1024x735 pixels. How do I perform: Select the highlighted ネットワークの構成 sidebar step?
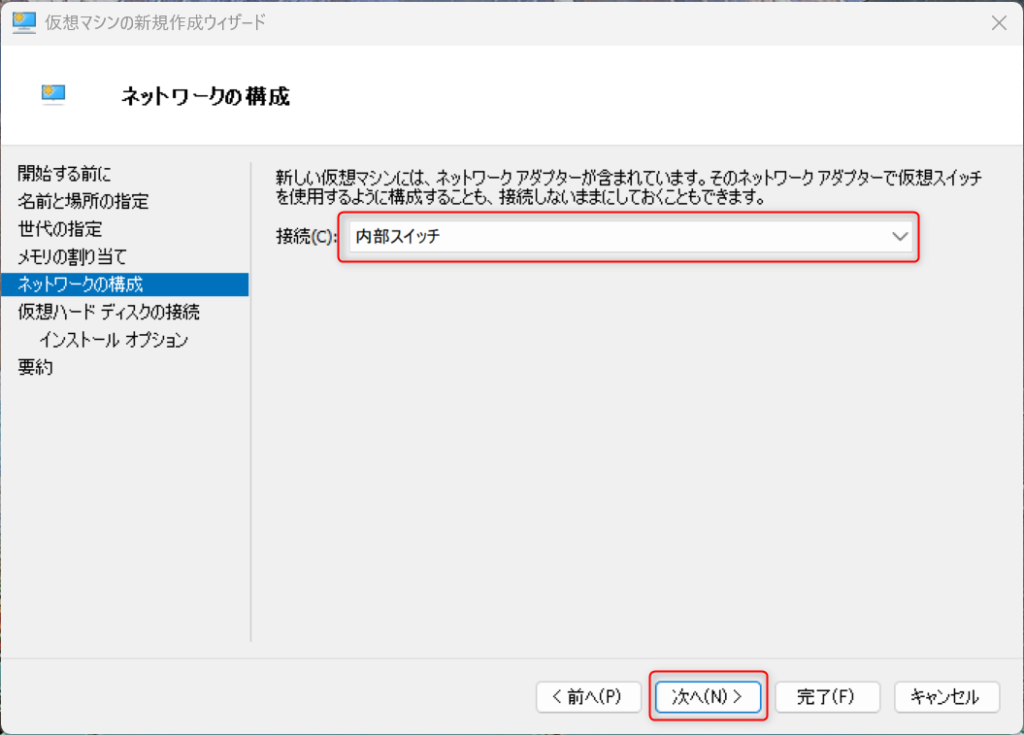pyautogui.click(x=80, y=284)
